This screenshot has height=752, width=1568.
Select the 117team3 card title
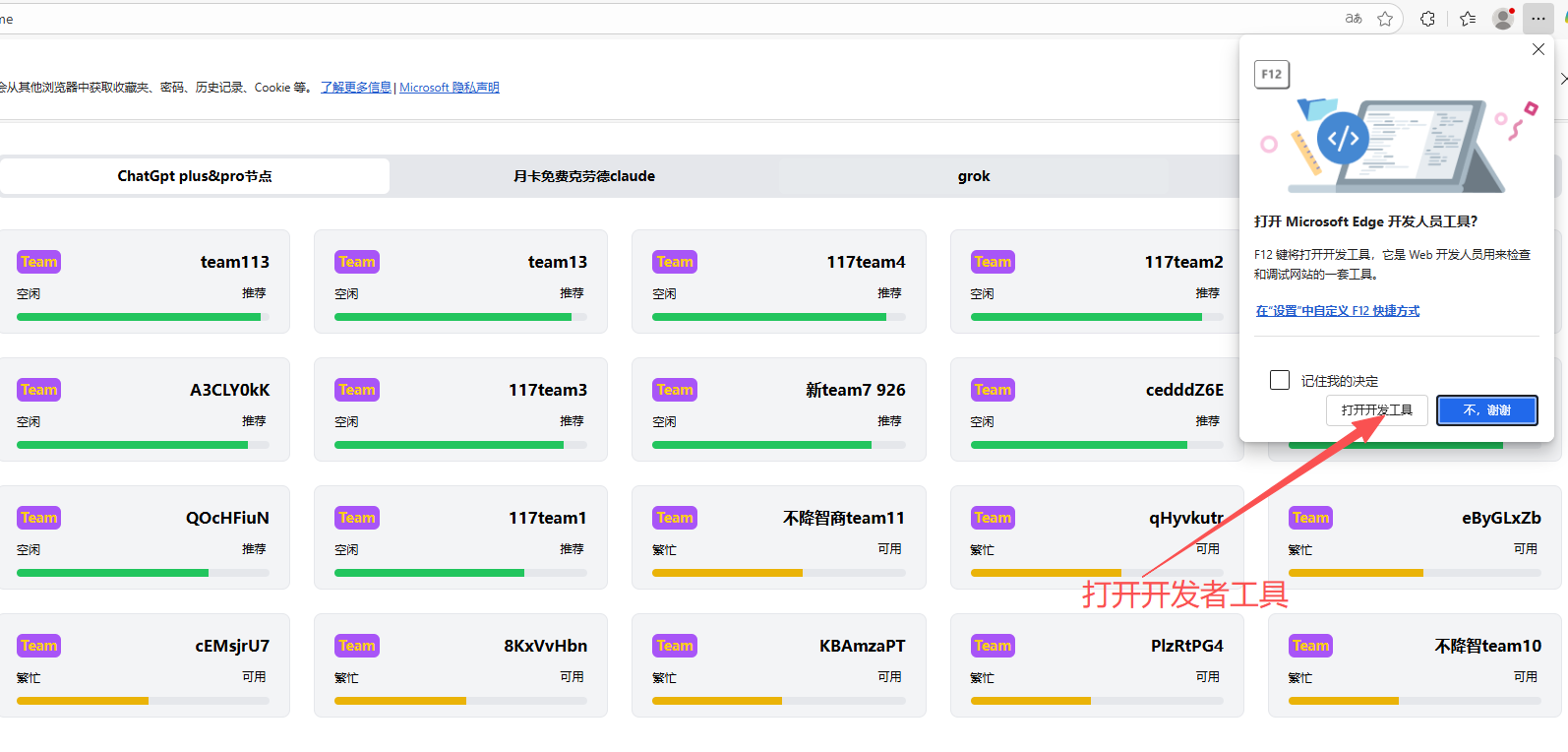click(x=548, y=390)
